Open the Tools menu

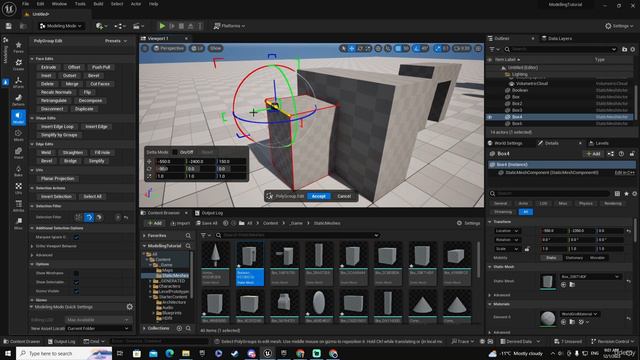click(80, 4)
